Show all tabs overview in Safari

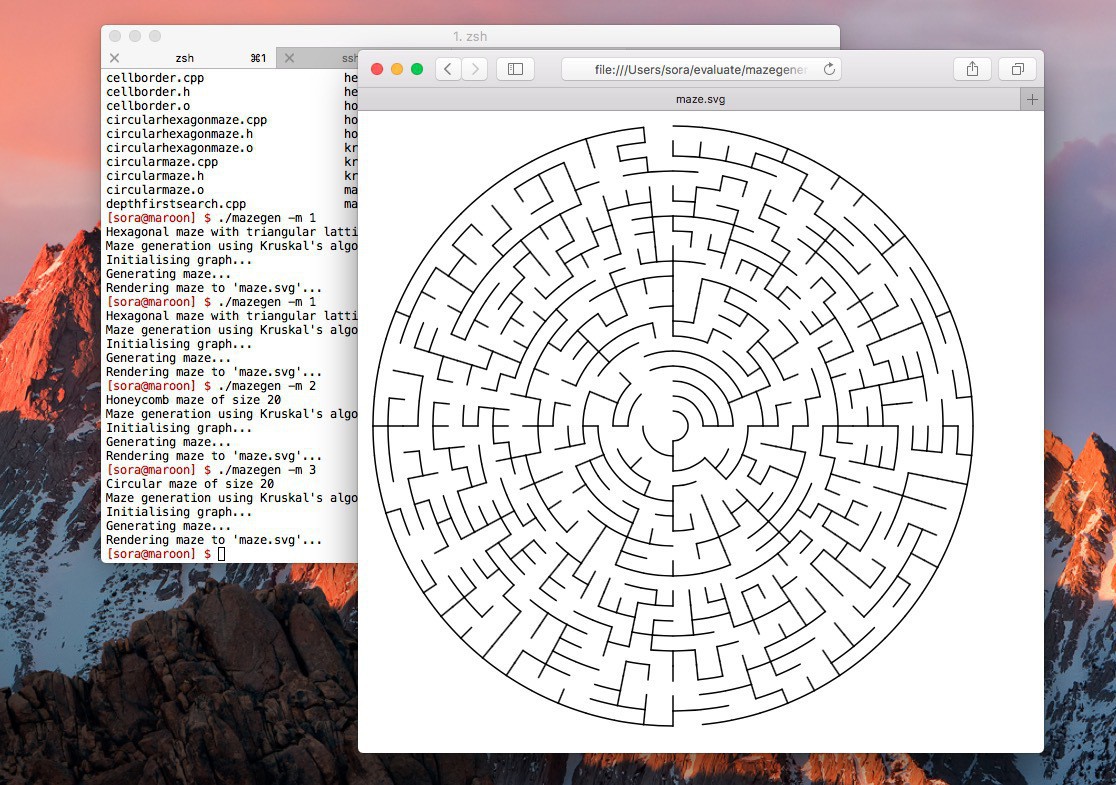point(1017,69)
